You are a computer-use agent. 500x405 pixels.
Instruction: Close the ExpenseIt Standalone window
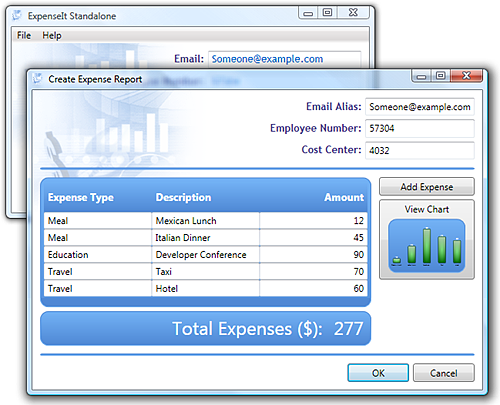click(353, 13)
